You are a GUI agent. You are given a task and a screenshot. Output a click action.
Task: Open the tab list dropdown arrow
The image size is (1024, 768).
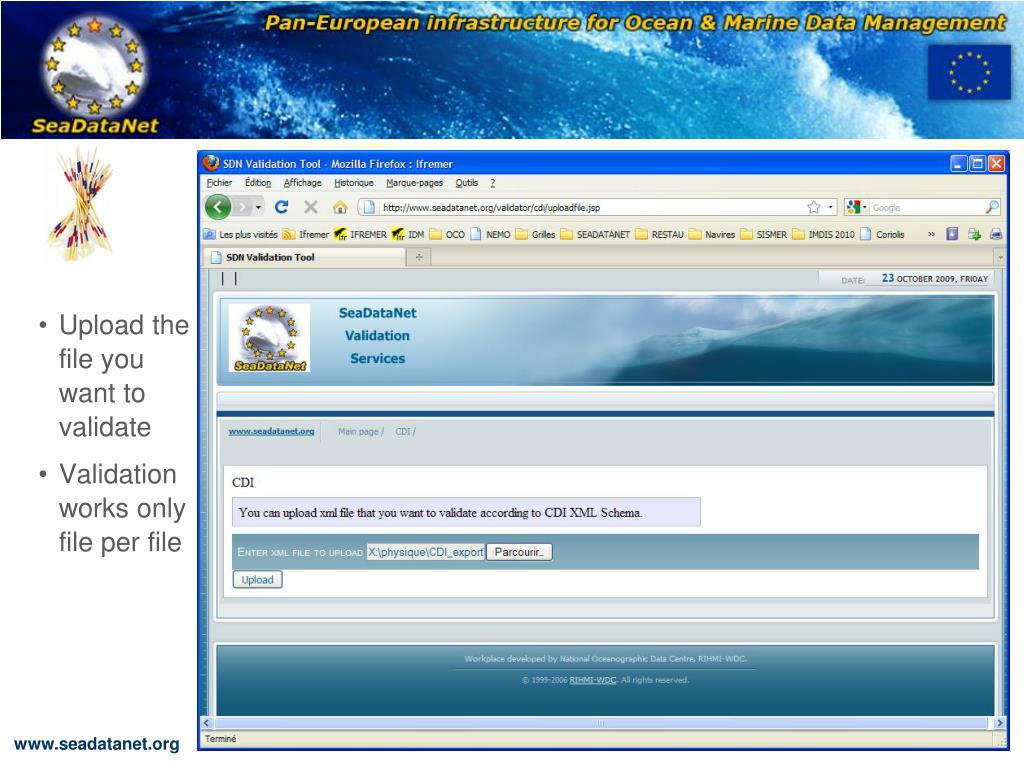pyautogui.click(x=1000, y=258)
